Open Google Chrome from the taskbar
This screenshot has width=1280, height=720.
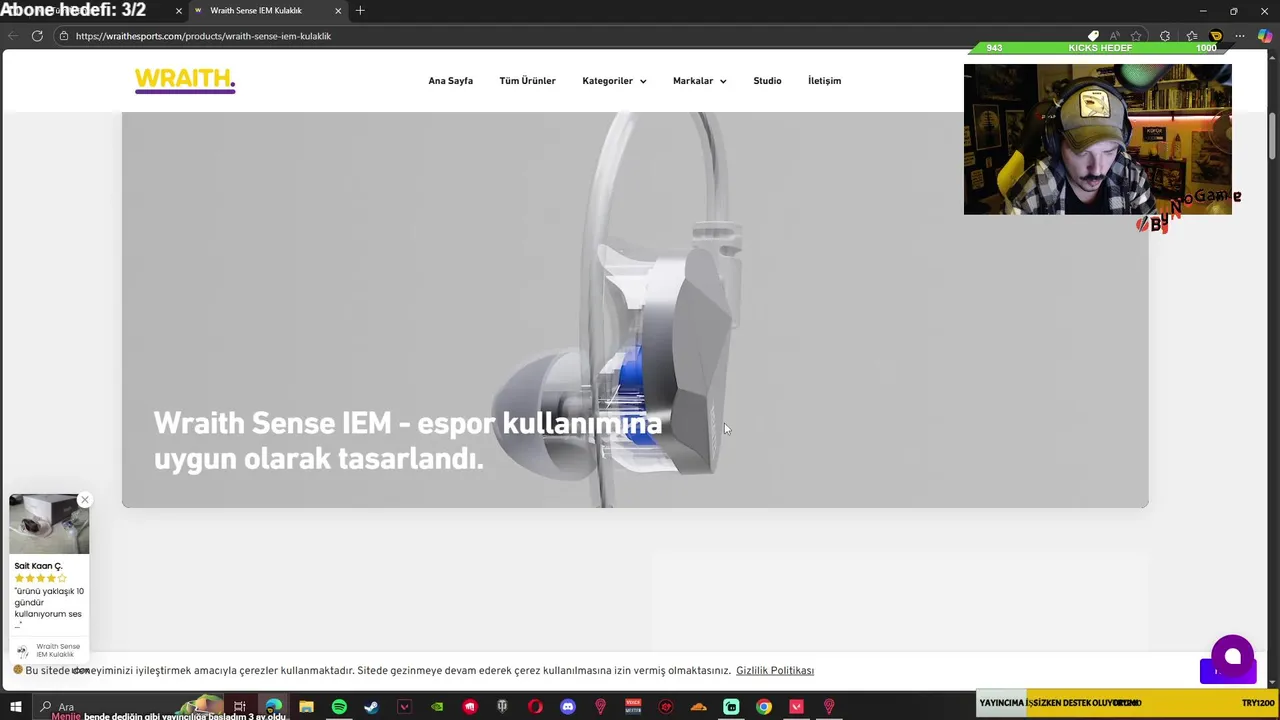pyautogui.click(x=764, y=707)
